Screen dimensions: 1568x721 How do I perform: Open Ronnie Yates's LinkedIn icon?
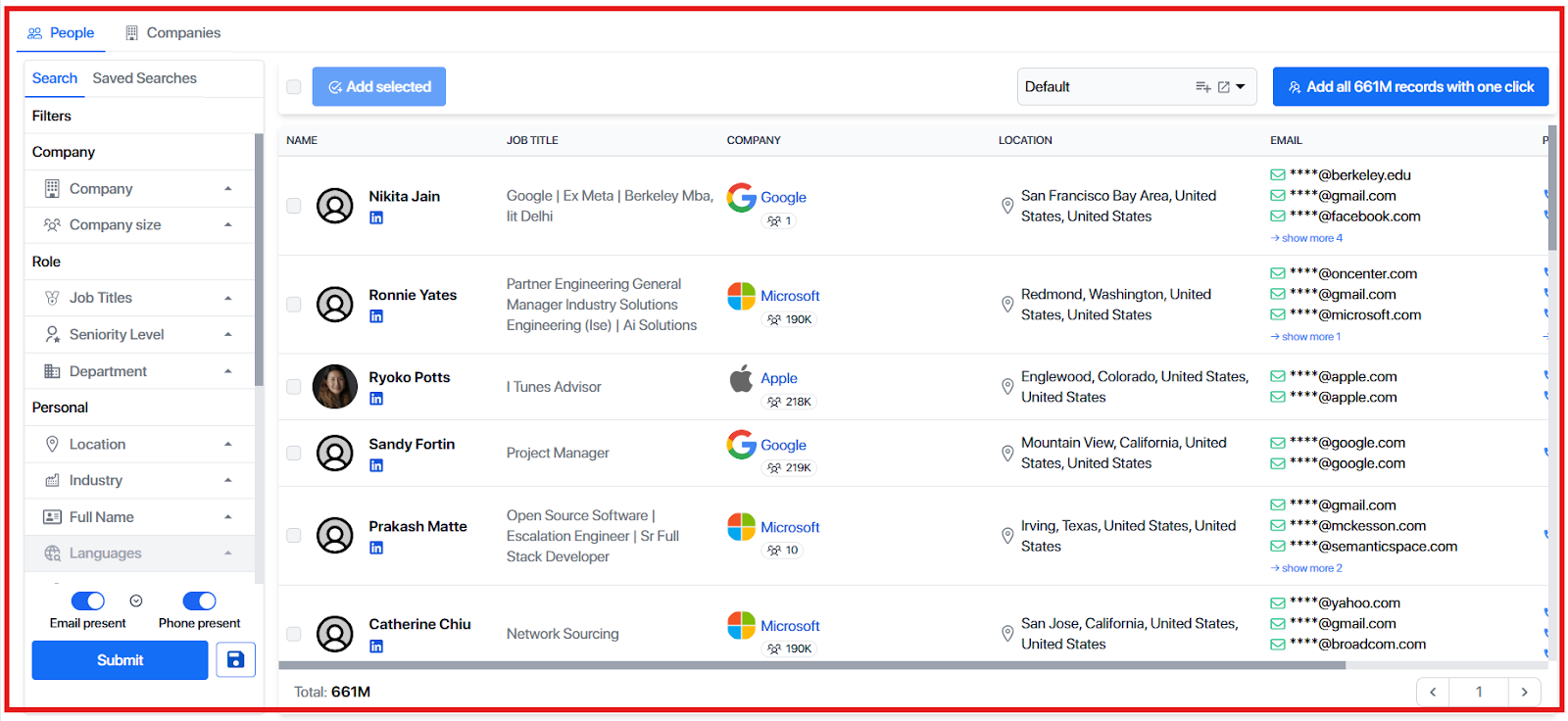click(376, 316)
